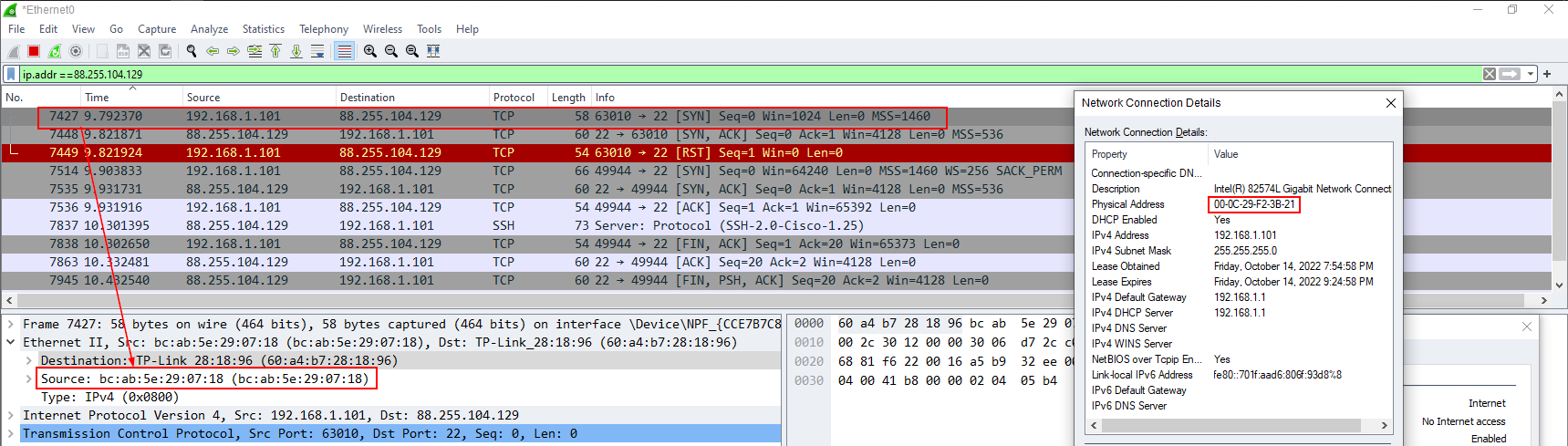Viewport: 1568px width, 446px height.
Task: Close the Network Connection Details dialog
Action: (x=1390, y=103)
